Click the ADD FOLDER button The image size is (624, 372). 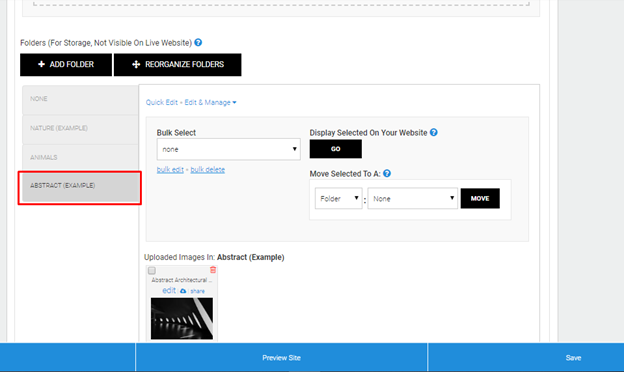pyautogui.click(x=66, y=64)
